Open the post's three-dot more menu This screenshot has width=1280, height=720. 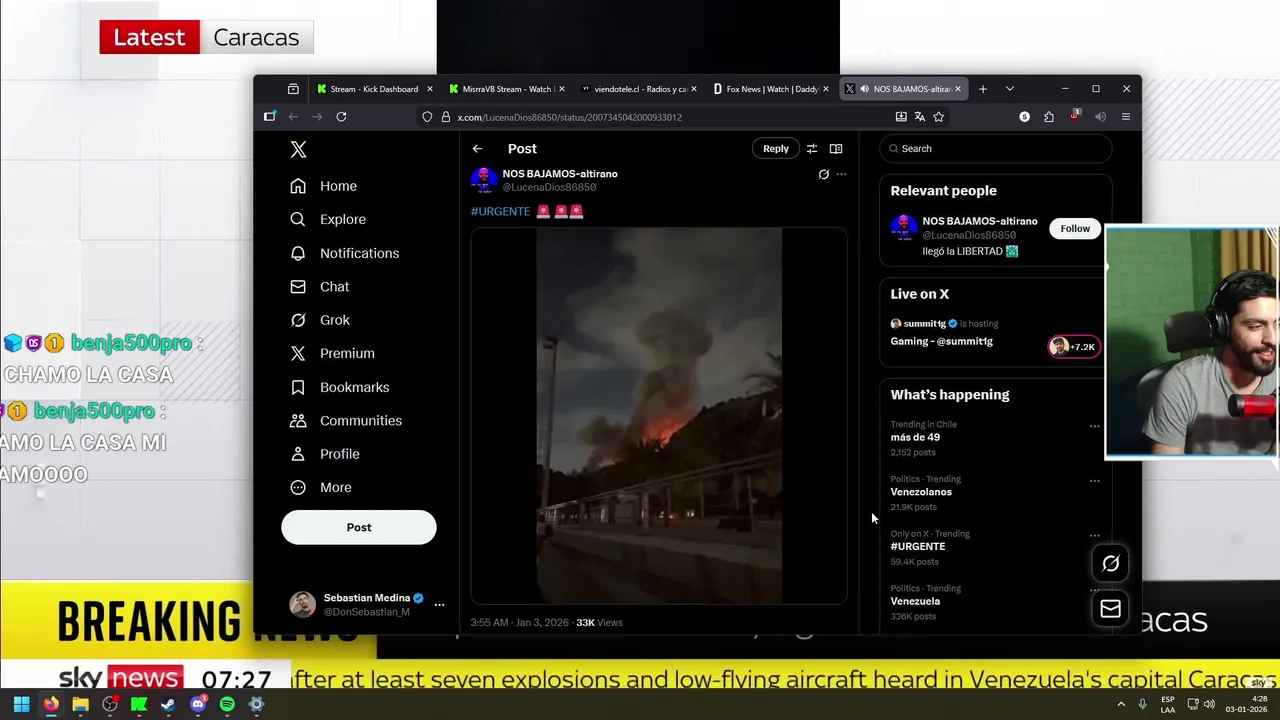click(x=841, y=174)
